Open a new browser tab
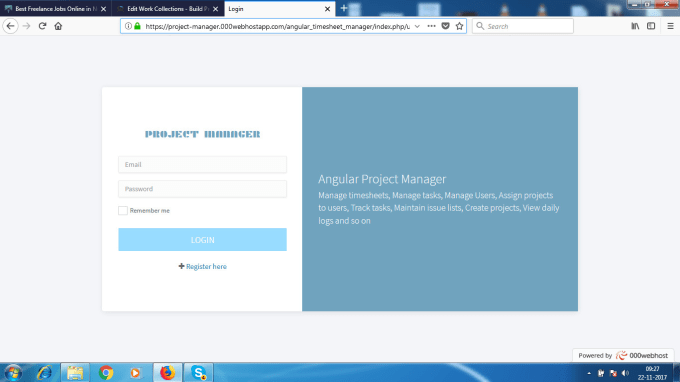Screen dimensions: 680x382 coord(344,8)
